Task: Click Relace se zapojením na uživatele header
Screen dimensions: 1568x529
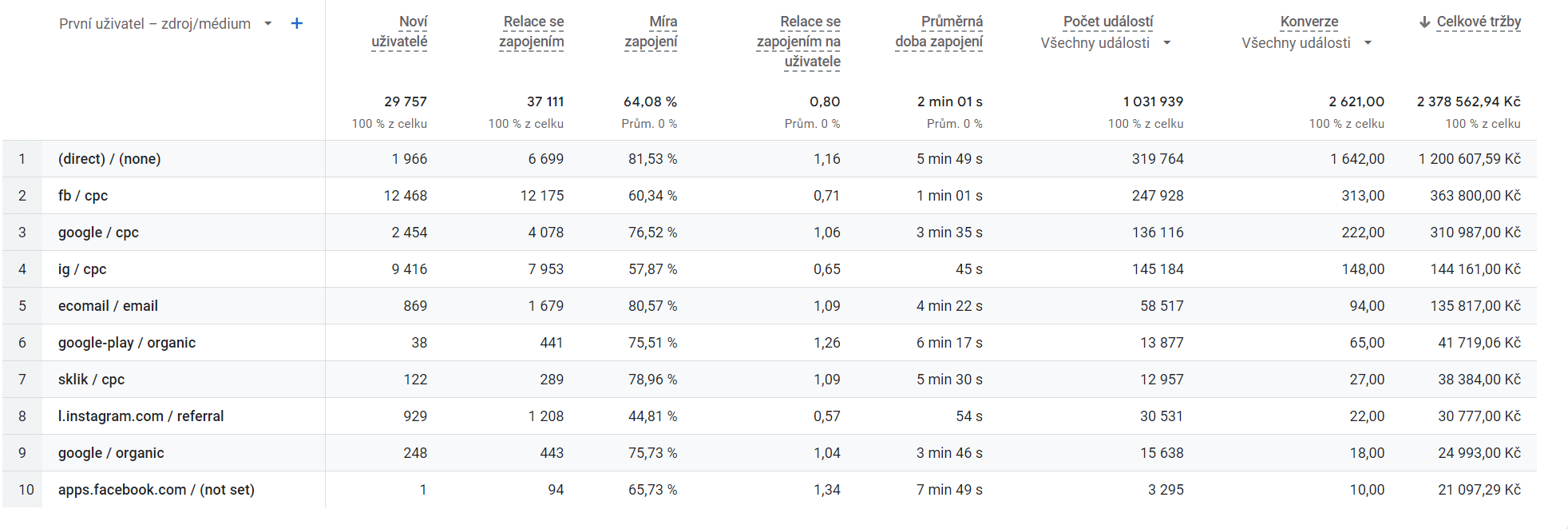Action: tap(798, 42)
